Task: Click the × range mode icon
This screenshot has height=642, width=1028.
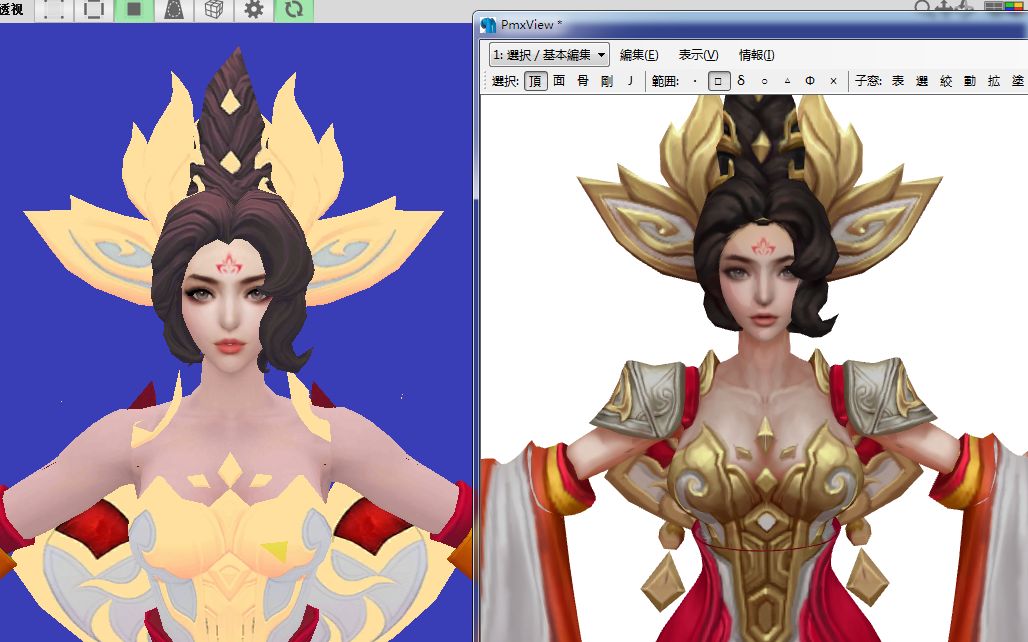Action: 833,81
